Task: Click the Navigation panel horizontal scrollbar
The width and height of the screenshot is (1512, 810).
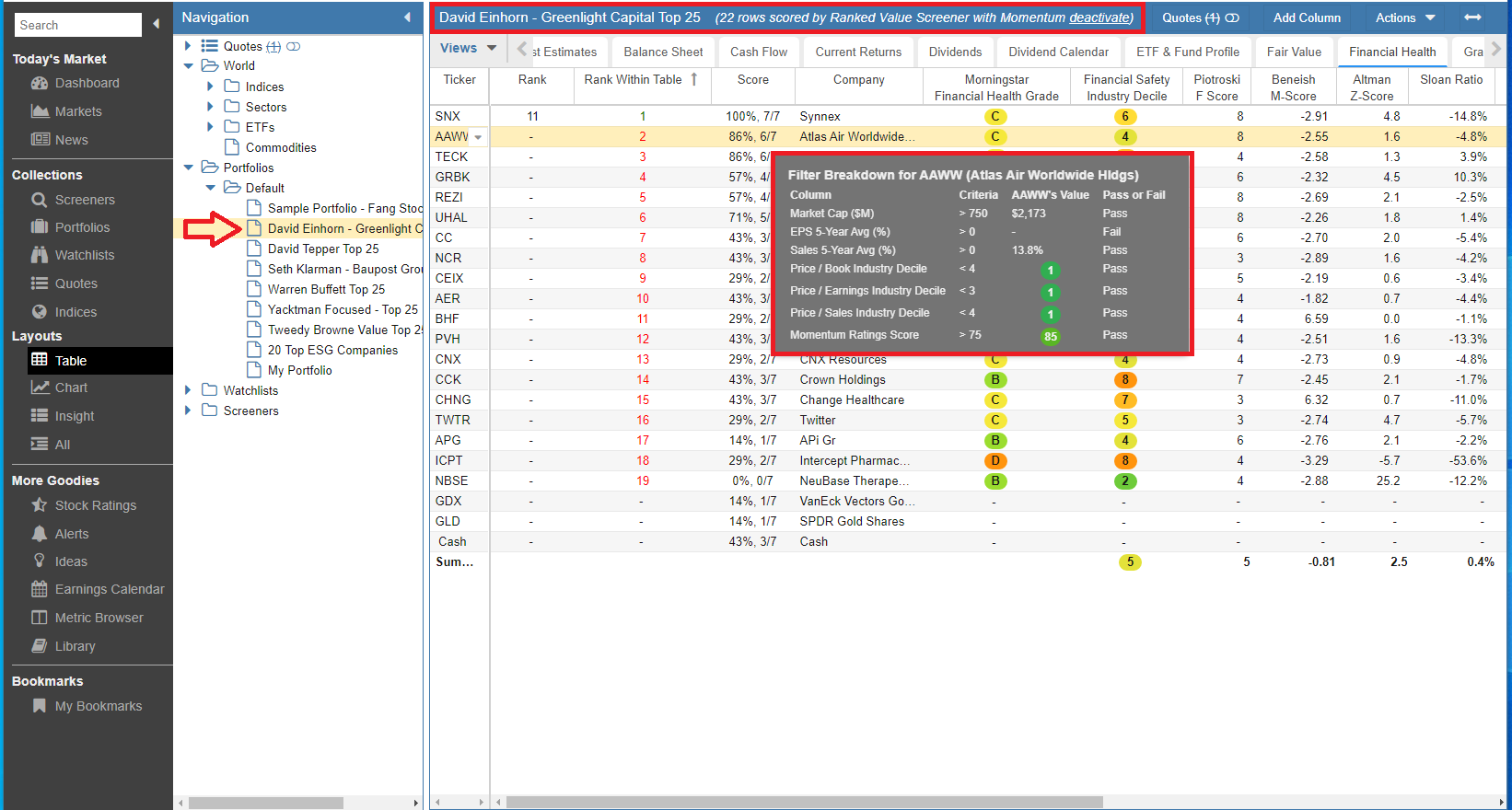Action: pyautogui.click(x=266, y=803)
